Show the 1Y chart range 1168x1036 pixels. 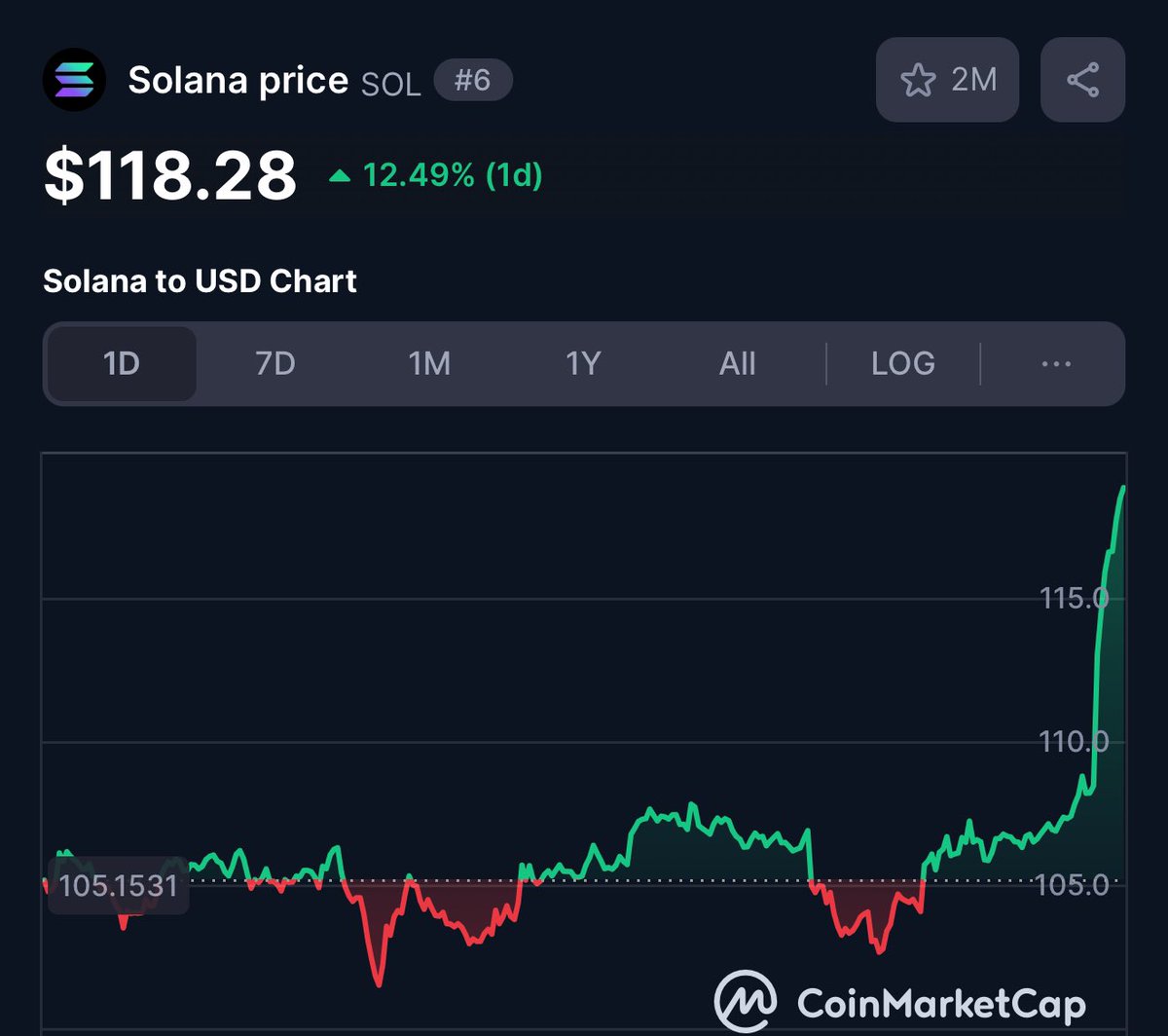(x=583, y=364)
